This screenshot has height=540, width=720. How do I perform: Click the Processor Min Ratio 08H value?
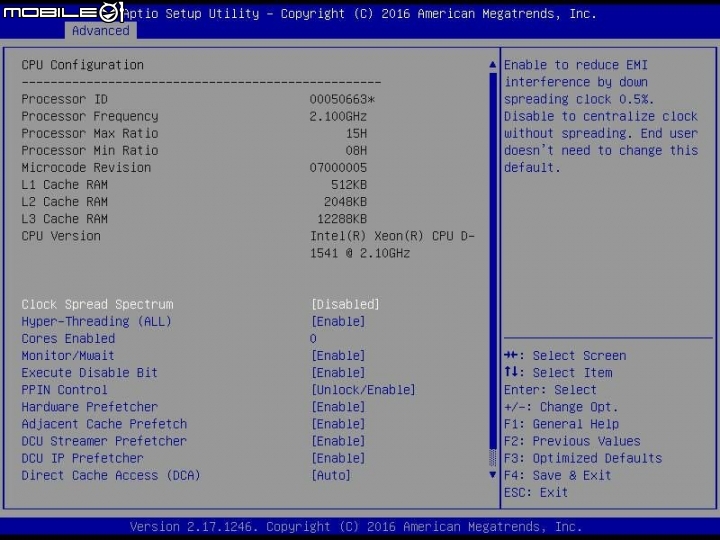tap(356, 151)
